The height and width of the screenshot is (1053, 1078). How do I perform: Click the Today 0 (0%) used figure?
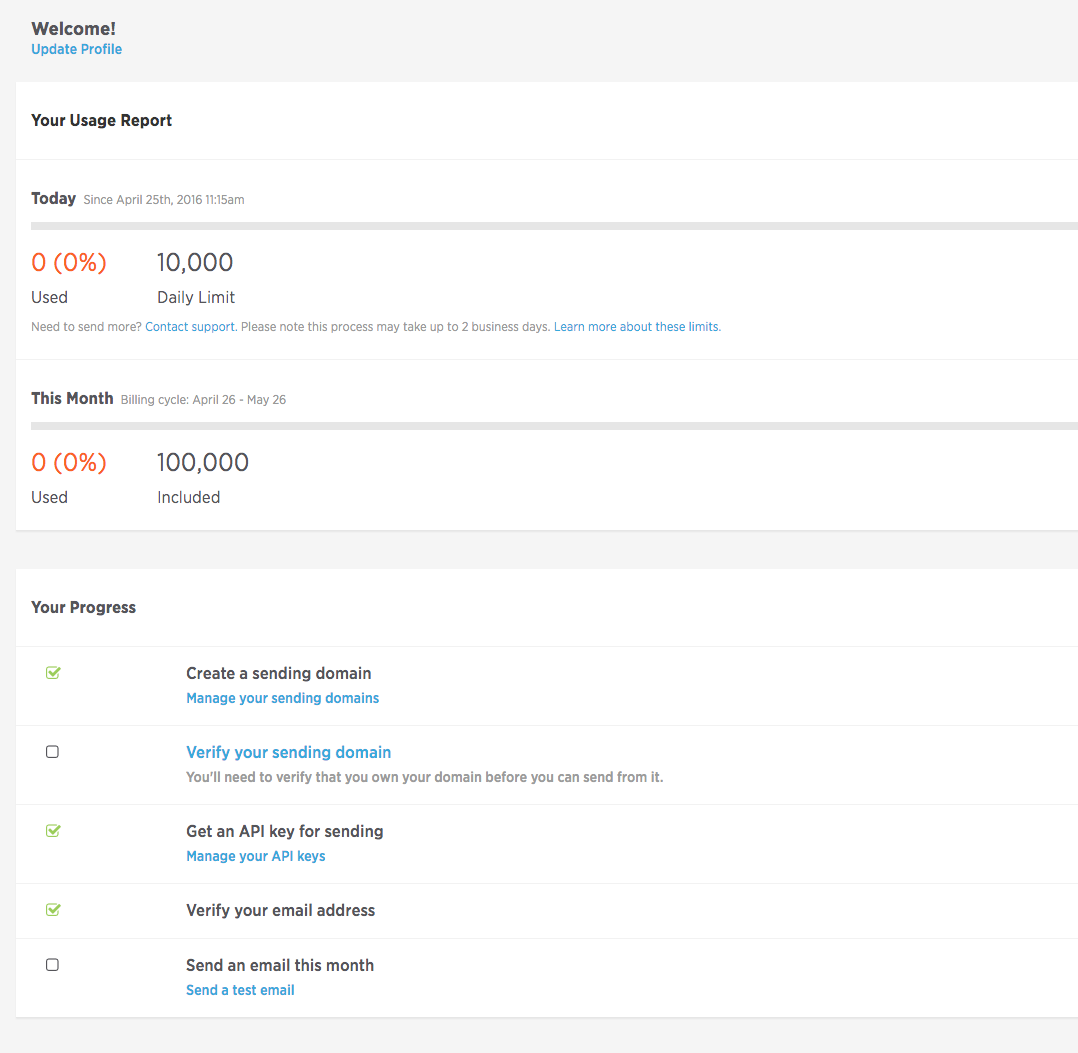point(69,263)
